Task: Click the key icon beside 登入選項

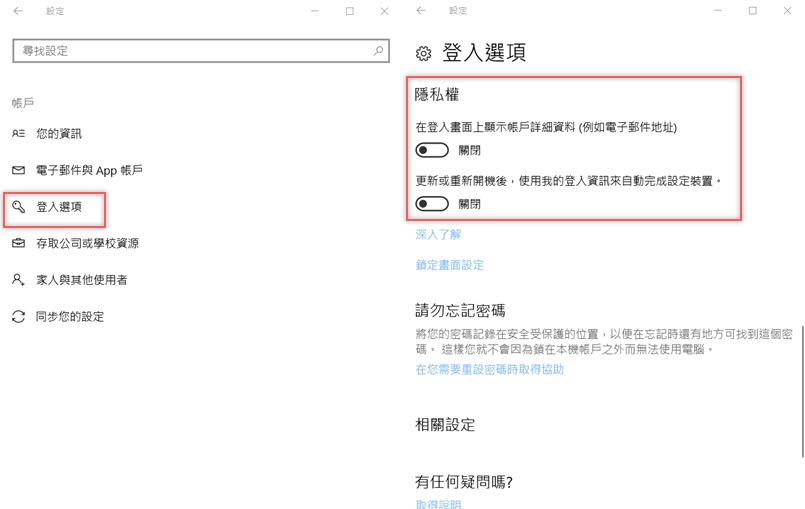Action: (18, 206)
